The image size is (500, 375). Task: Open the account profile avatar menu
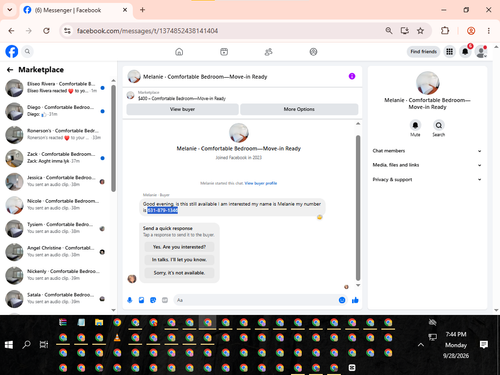coord(481,52)
